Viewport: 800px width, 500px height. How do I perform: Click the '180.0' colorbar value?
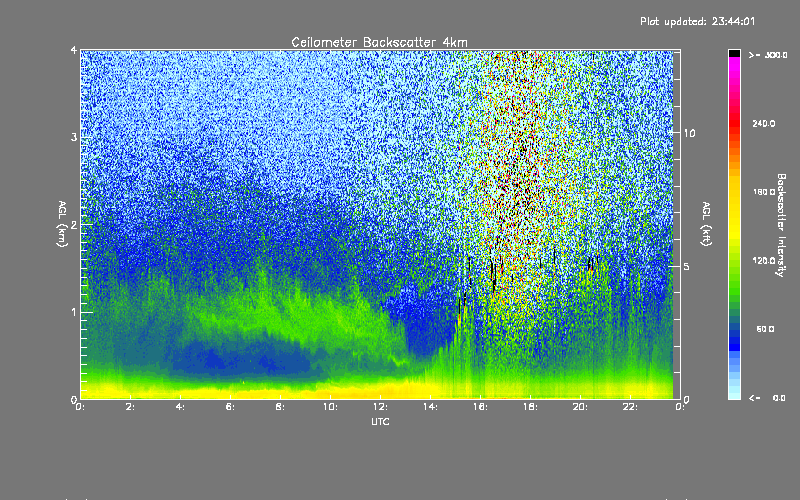pos(764,192)
